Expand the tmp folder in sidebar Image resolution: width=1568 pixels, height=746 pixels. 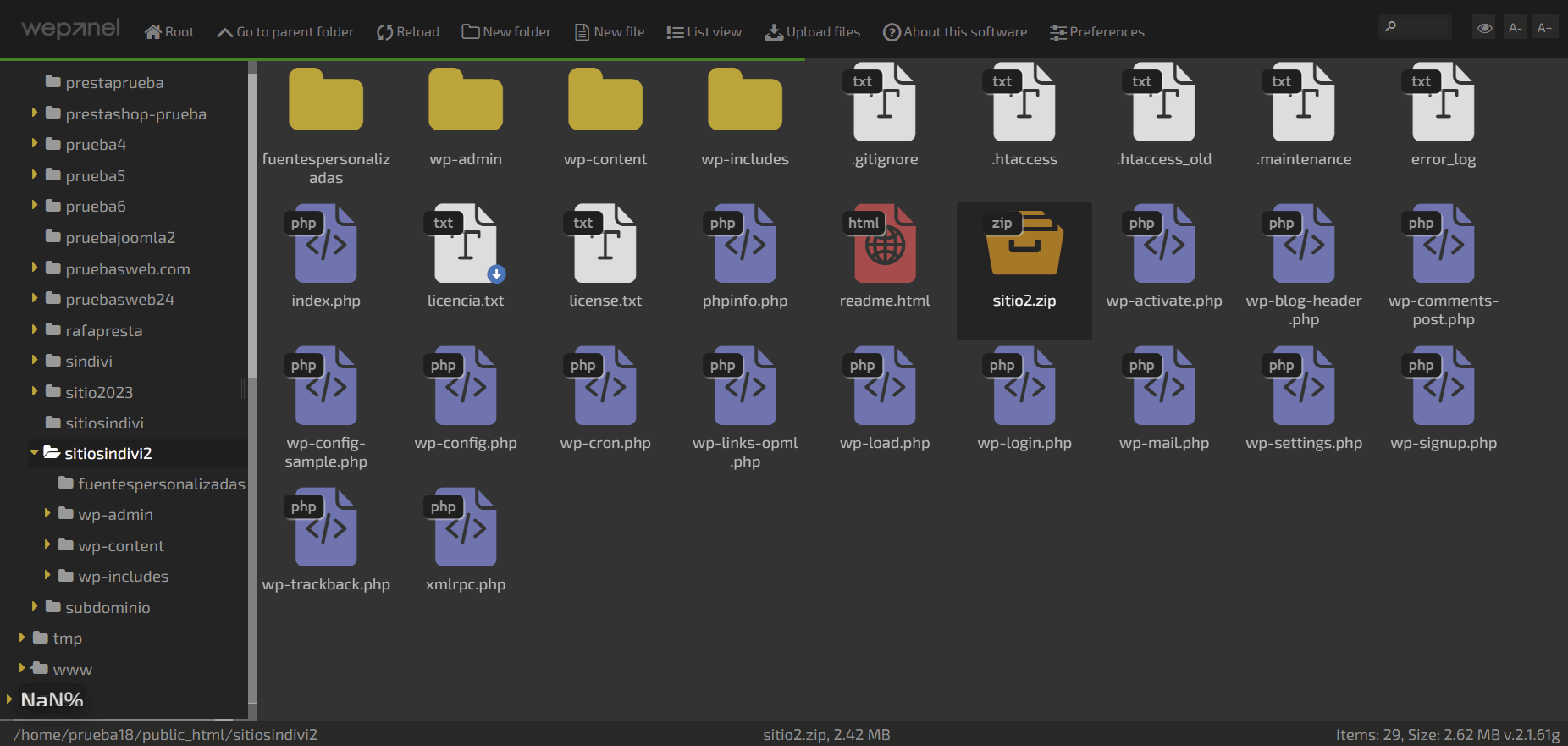pyautogui.click(x=22, y=638)
